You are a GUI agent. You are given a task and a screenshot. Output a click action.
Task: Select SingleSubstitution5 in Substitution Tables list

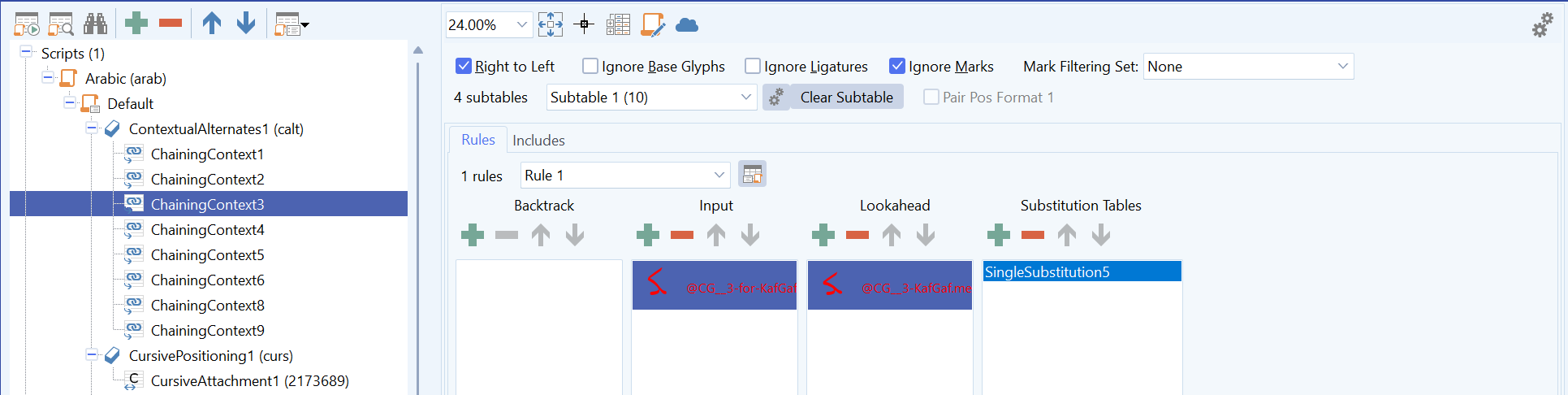click(1082, 271)
